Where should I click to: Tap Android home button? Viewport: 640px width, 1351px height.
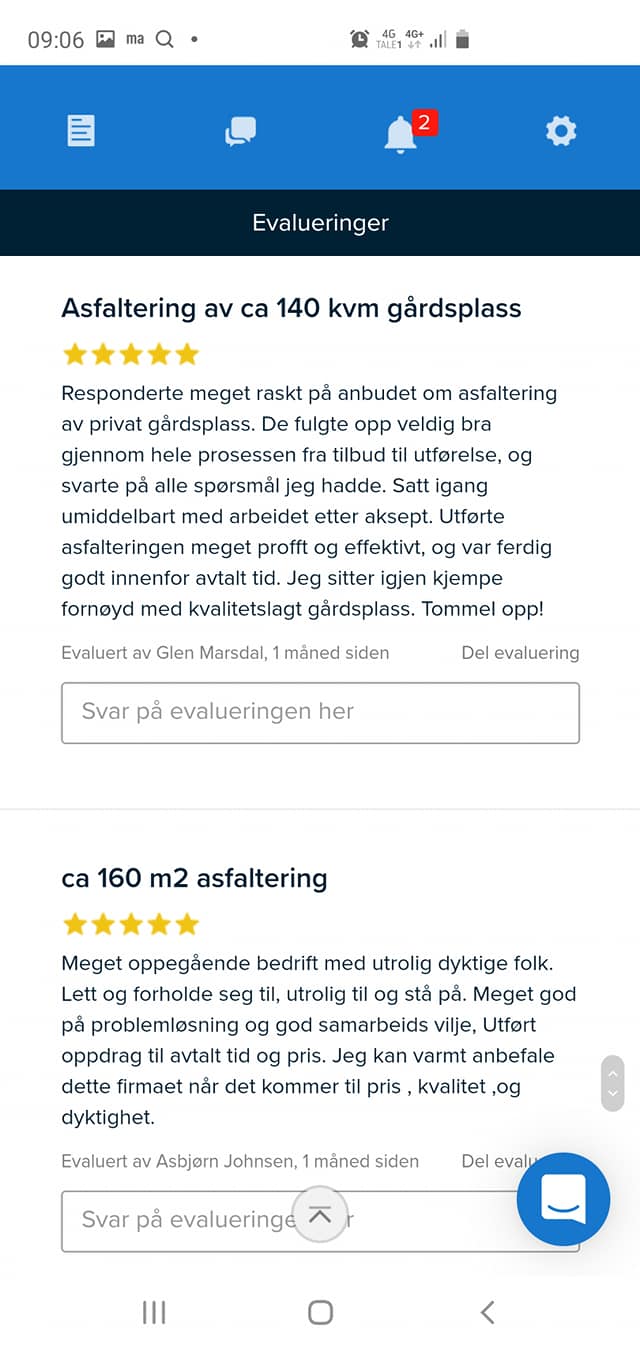point(320,1312)
